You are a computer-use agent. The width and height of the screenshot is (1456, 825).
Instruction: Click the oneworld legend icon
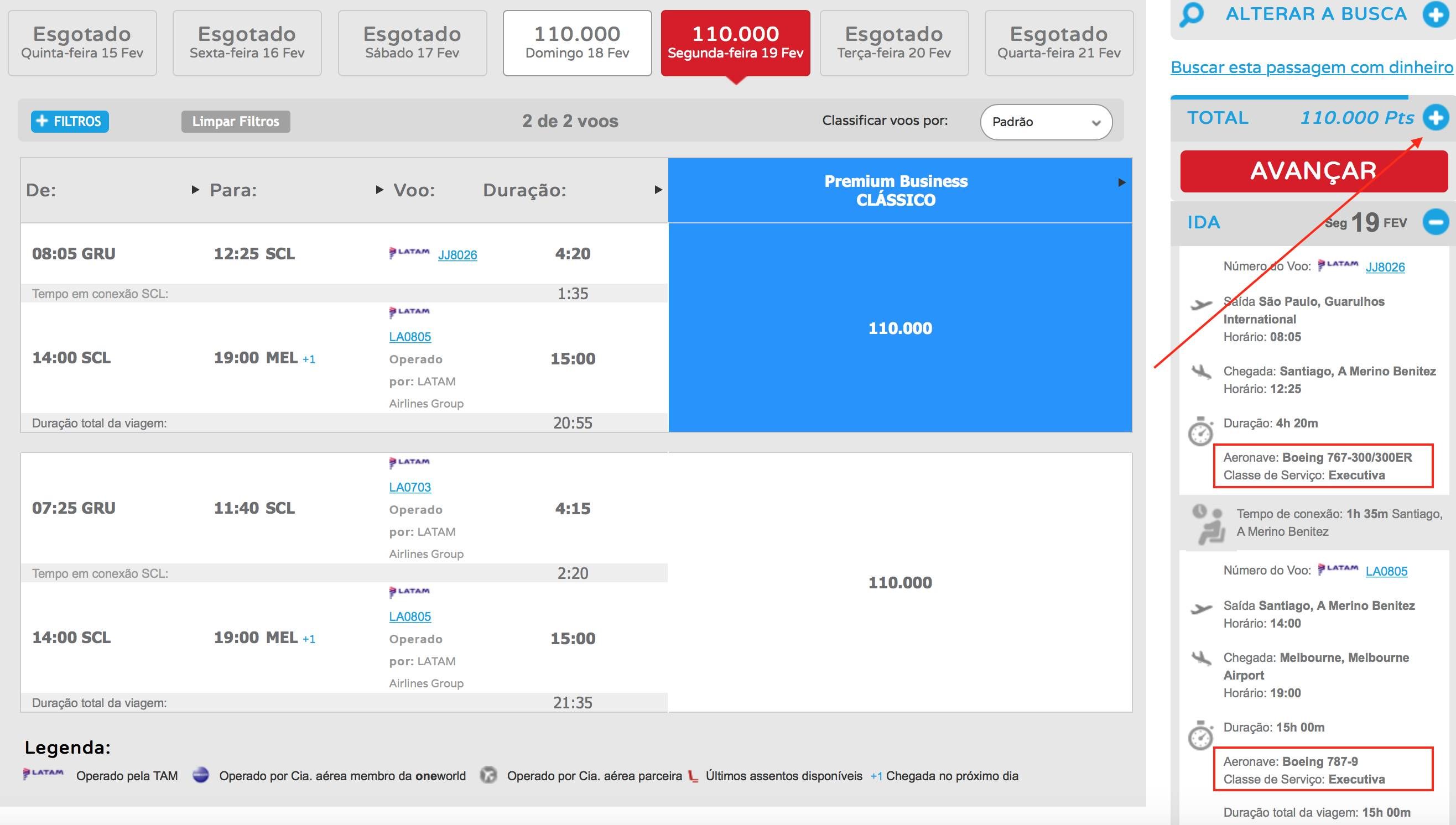201,775
